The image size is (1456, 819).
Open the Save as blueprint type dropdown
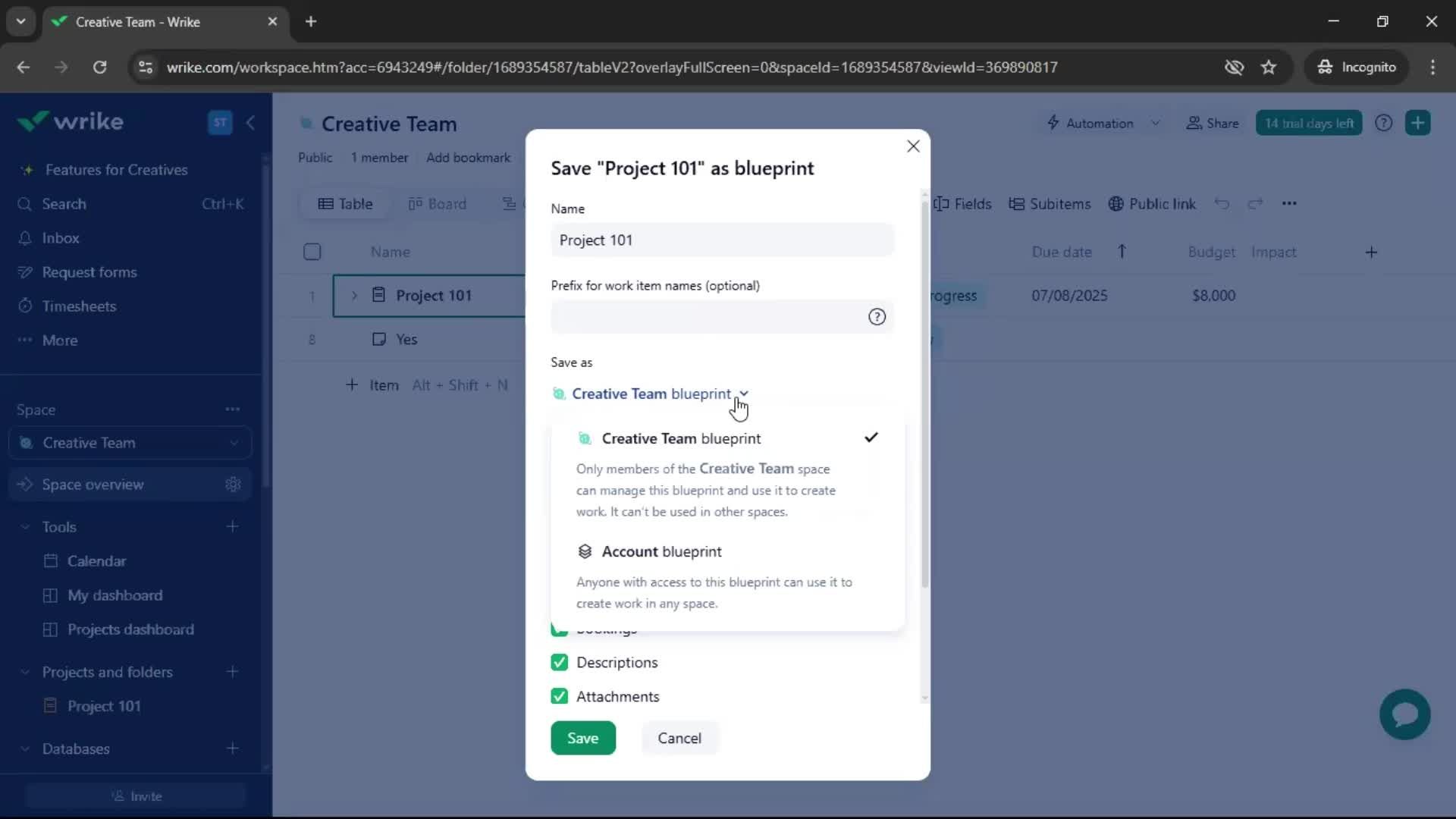[651, 394]
